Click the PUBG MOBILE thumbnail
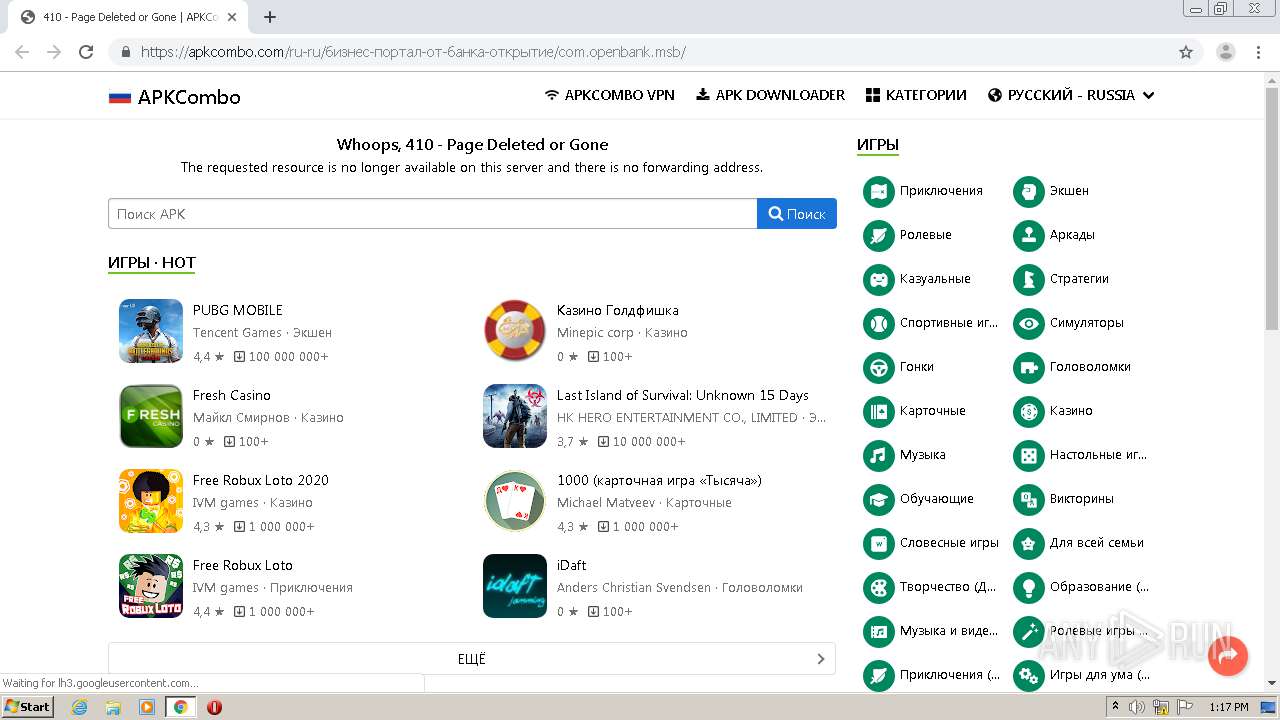Viewport: 1280px width, 720px height. pos(151,331)
